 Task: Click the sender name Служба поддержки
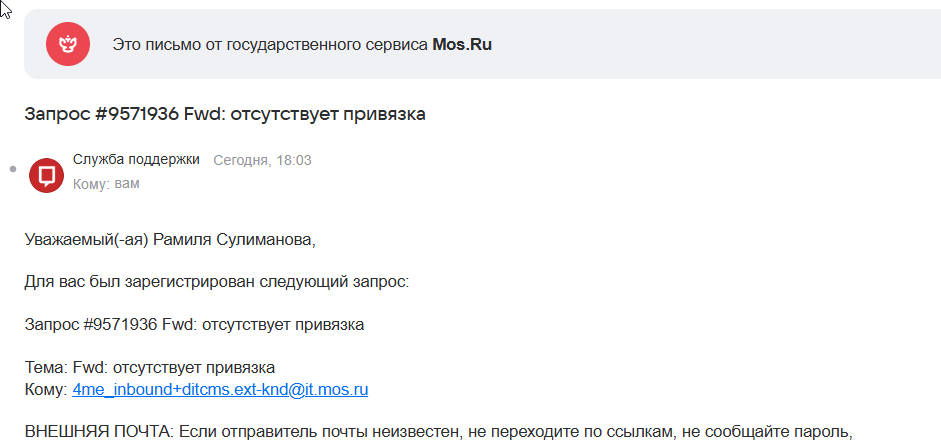coord(136,160)
